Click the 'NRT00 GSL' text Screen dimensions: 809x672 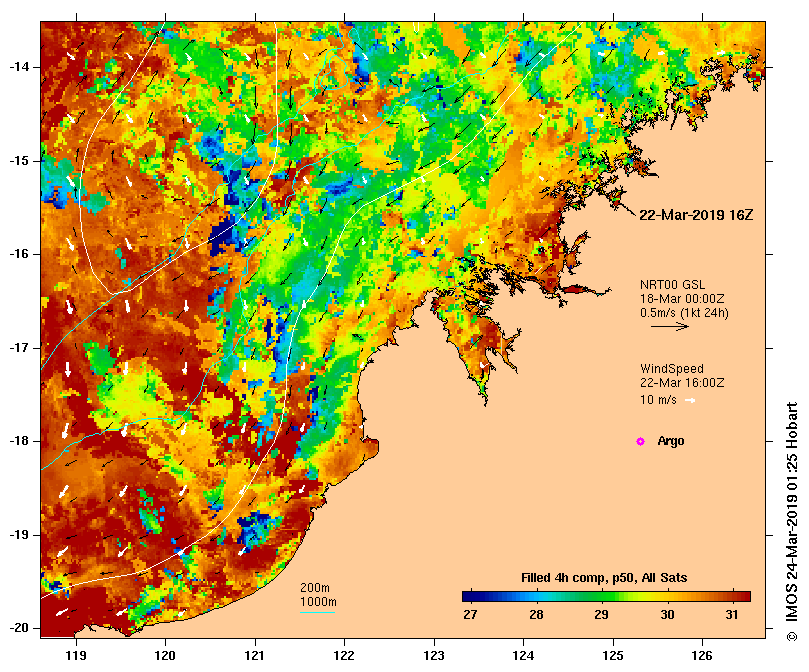[x=672, y=284]
